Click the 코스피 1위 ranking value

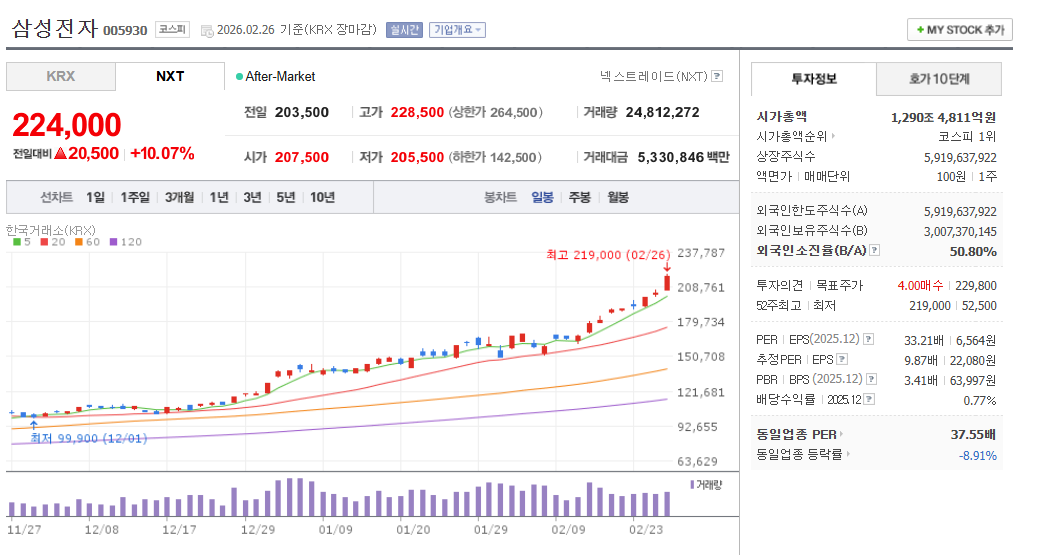click(967, 136)
